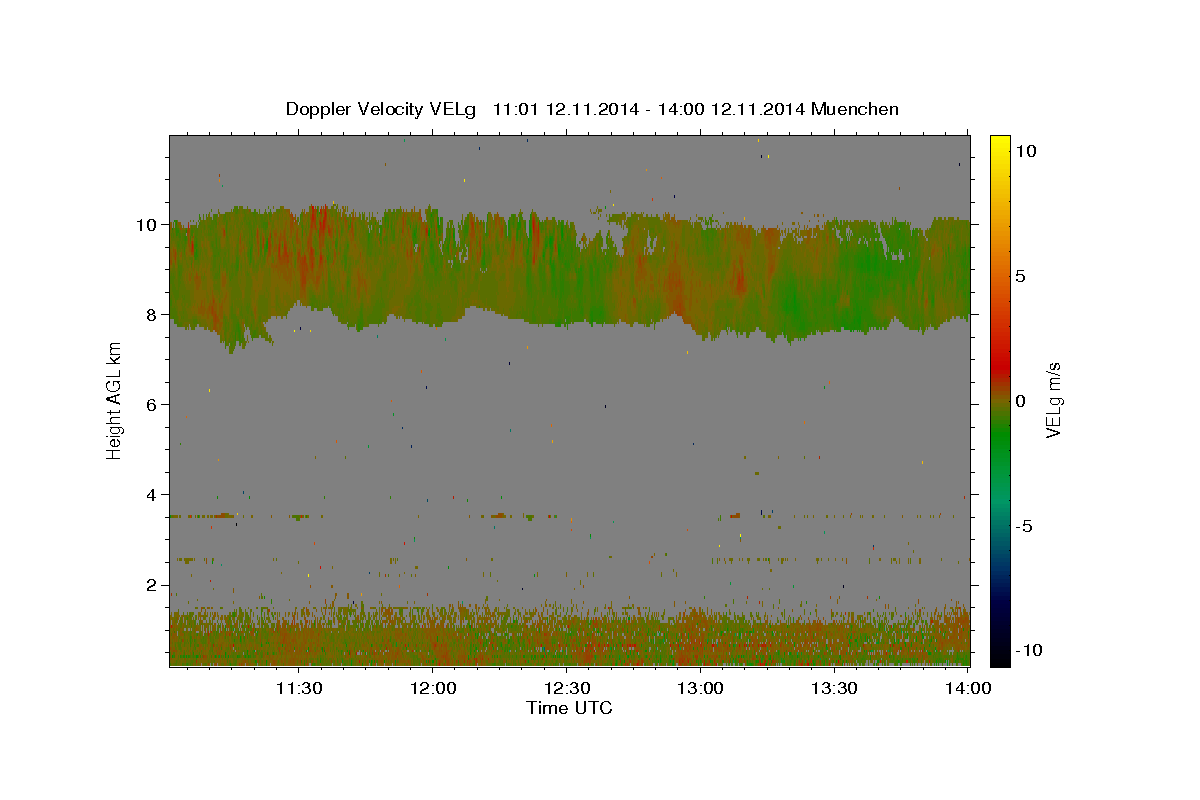This screenshot has width=1200, height=800.
Task: Click the plot title 'Doppler Velocity VELg'
Action: tap(383, 109)
